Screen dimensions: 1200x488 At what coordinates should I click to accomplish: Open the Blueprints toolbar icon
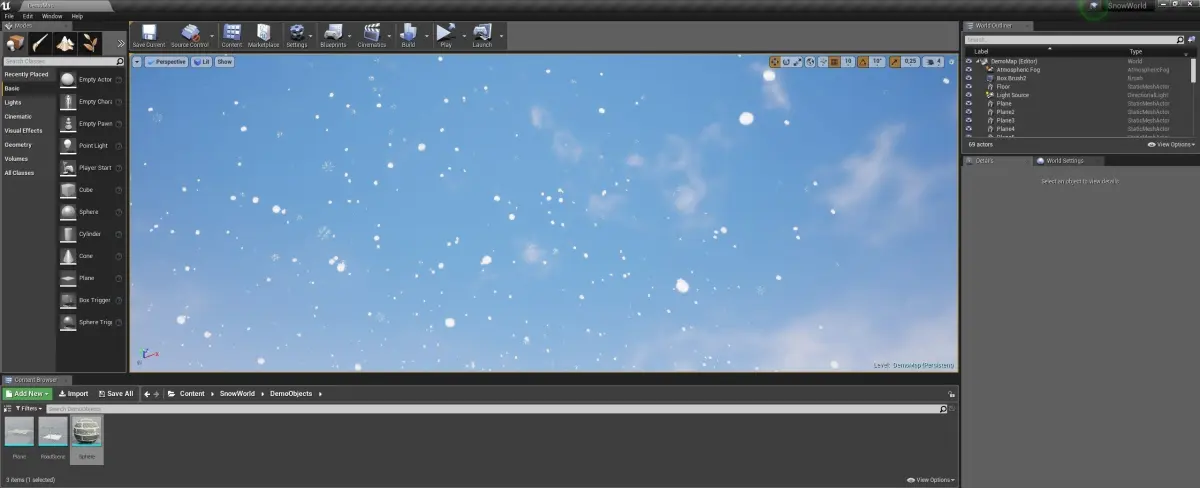coord(333,36)
